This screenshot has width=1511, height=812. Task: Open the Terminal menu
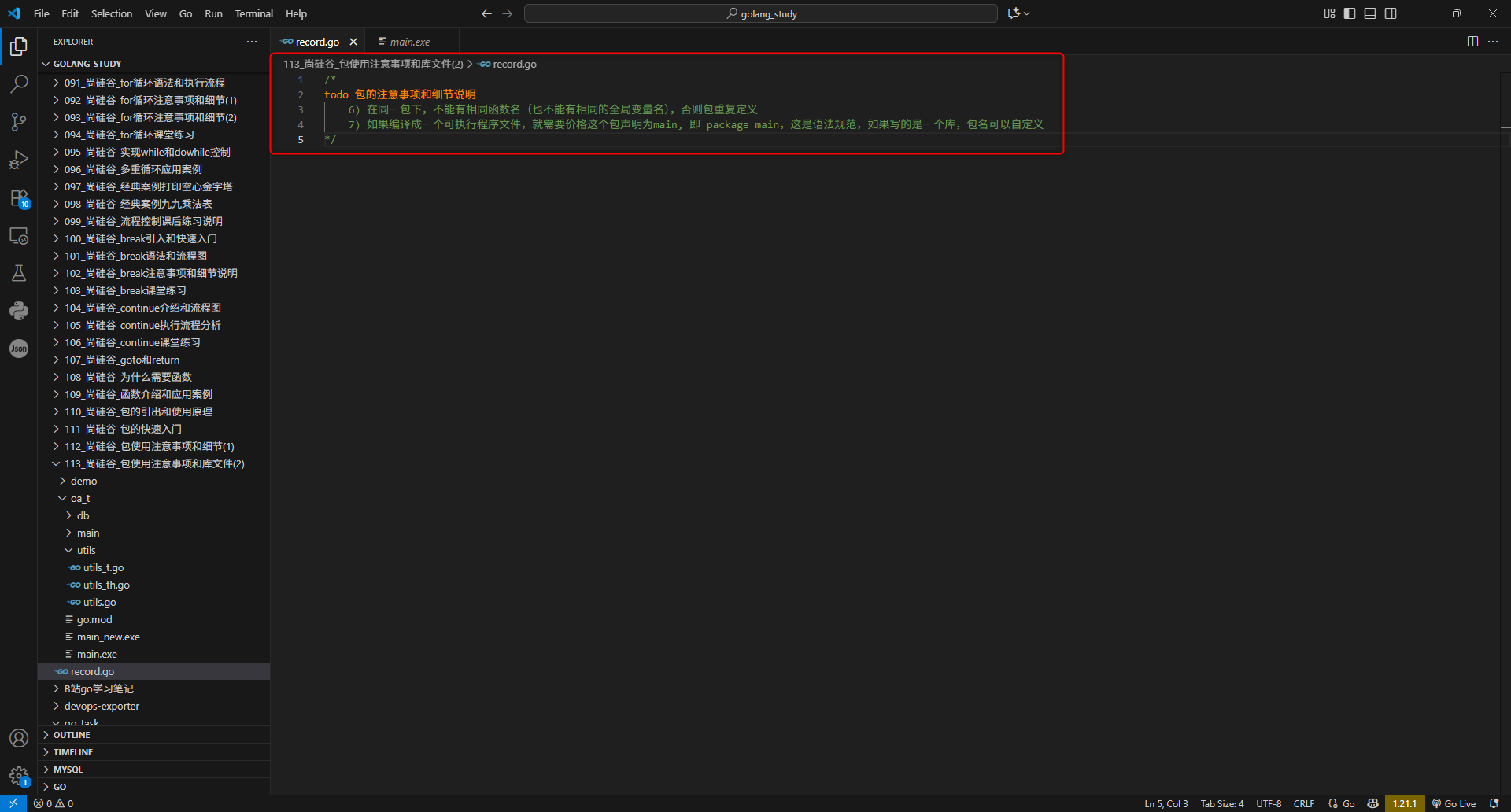click(x=254, y=13)
